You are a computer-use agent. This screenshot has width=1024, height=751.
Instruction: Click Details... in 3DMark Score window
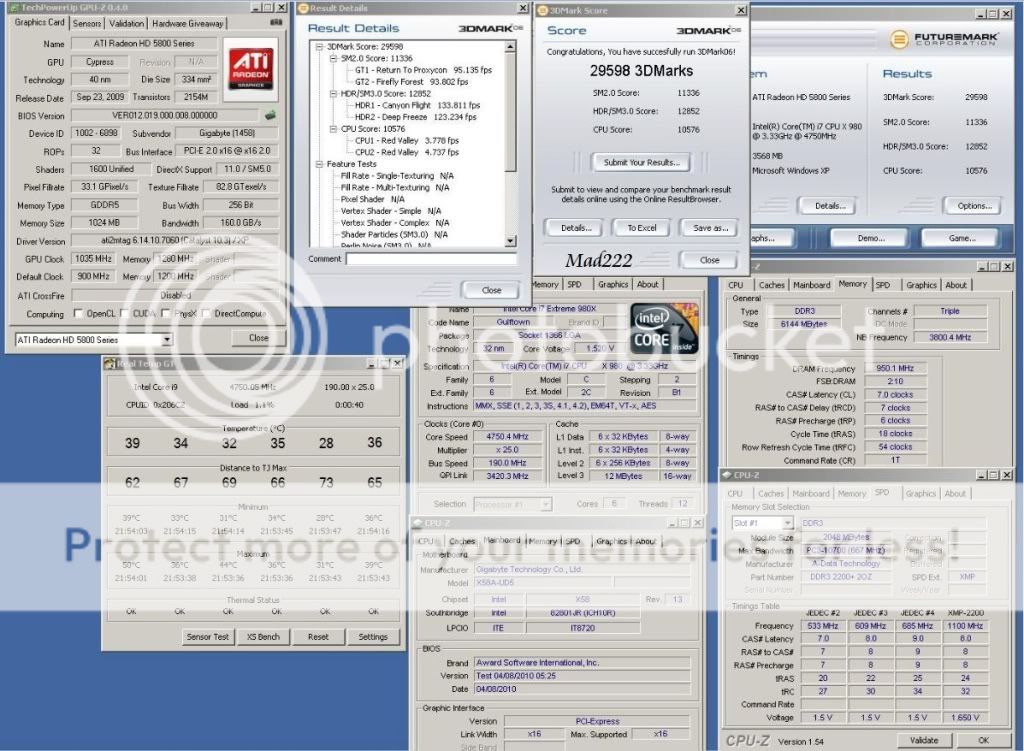point(576,228)
